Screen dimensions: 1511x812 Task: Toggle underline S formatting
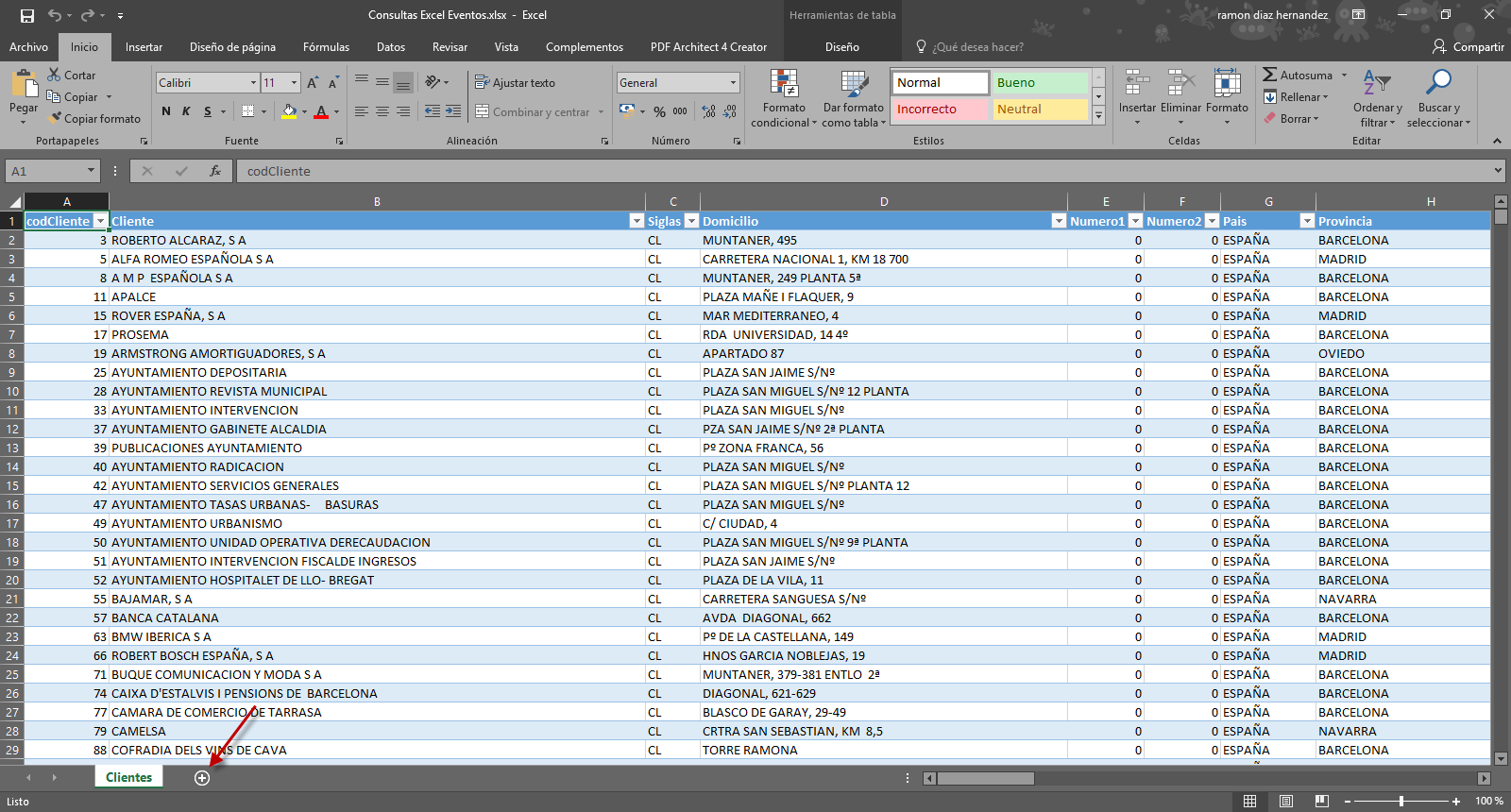pos(208,111)
